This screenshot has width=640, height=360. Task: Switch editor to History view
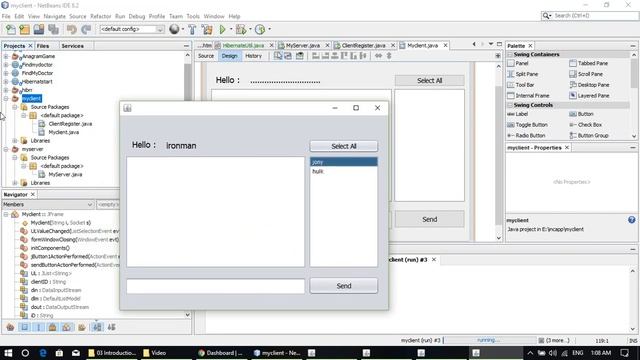pyautogui.click(x=253, y=56)
